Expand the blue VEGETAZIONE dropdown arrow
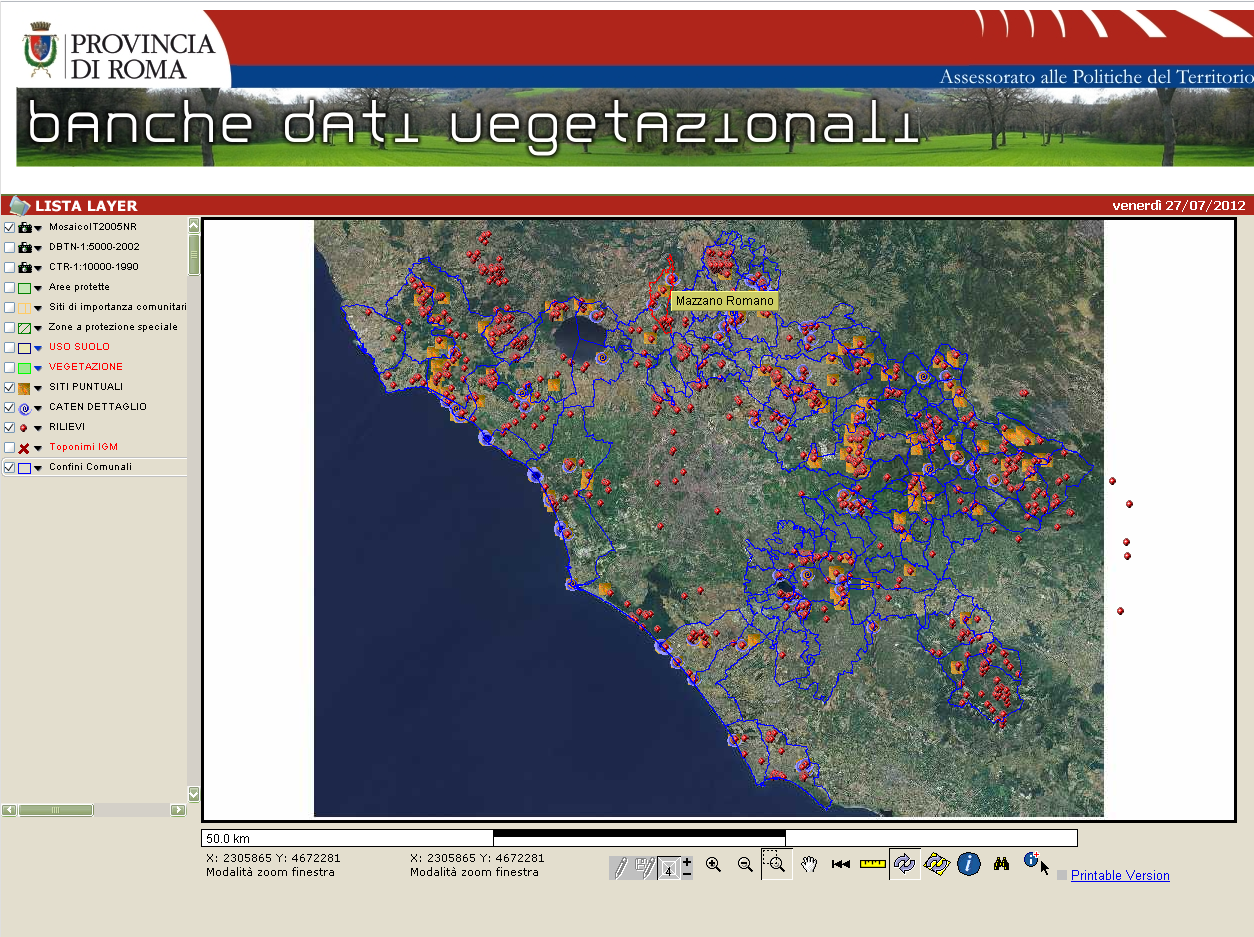1254x937 pixels. (38, 369)
